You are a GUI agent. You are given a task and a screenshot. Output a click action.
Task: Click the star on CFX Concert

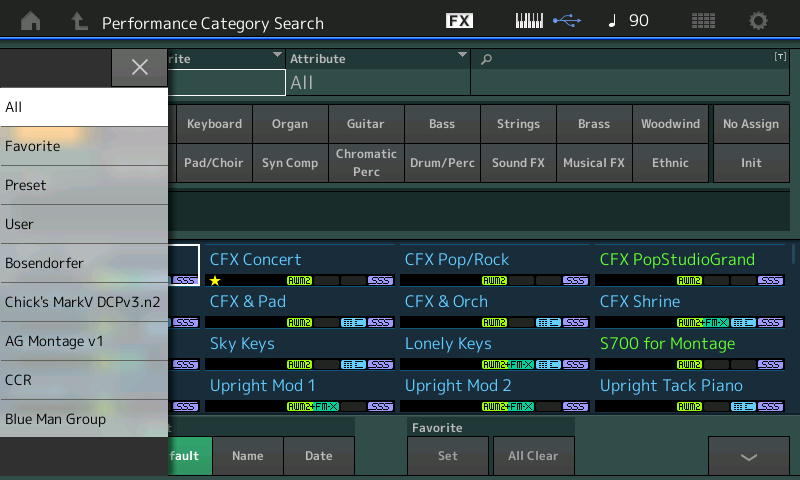pos(215,281)
